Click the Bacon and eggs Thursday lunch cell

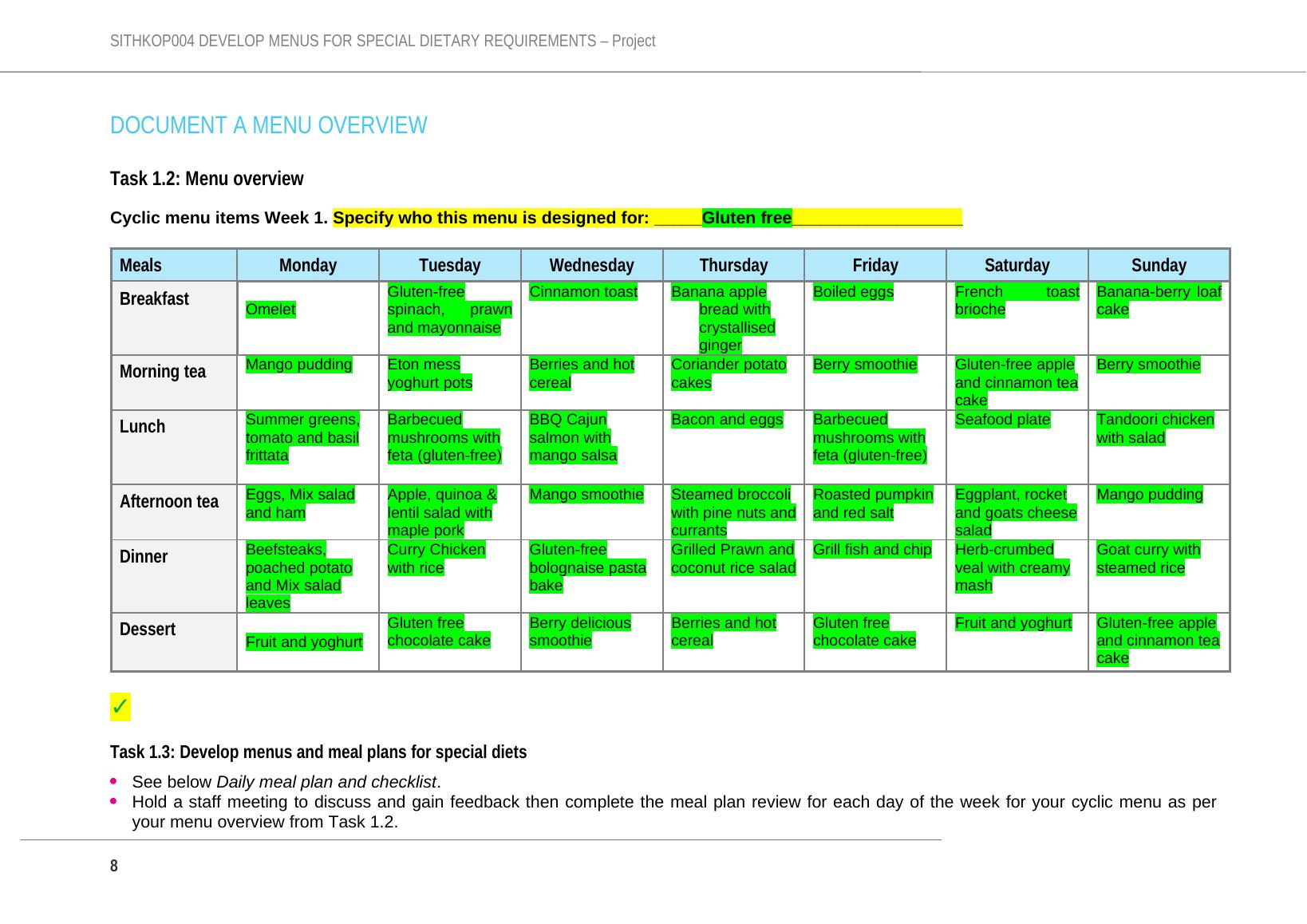pyautogui.click(x=727, y=420)
